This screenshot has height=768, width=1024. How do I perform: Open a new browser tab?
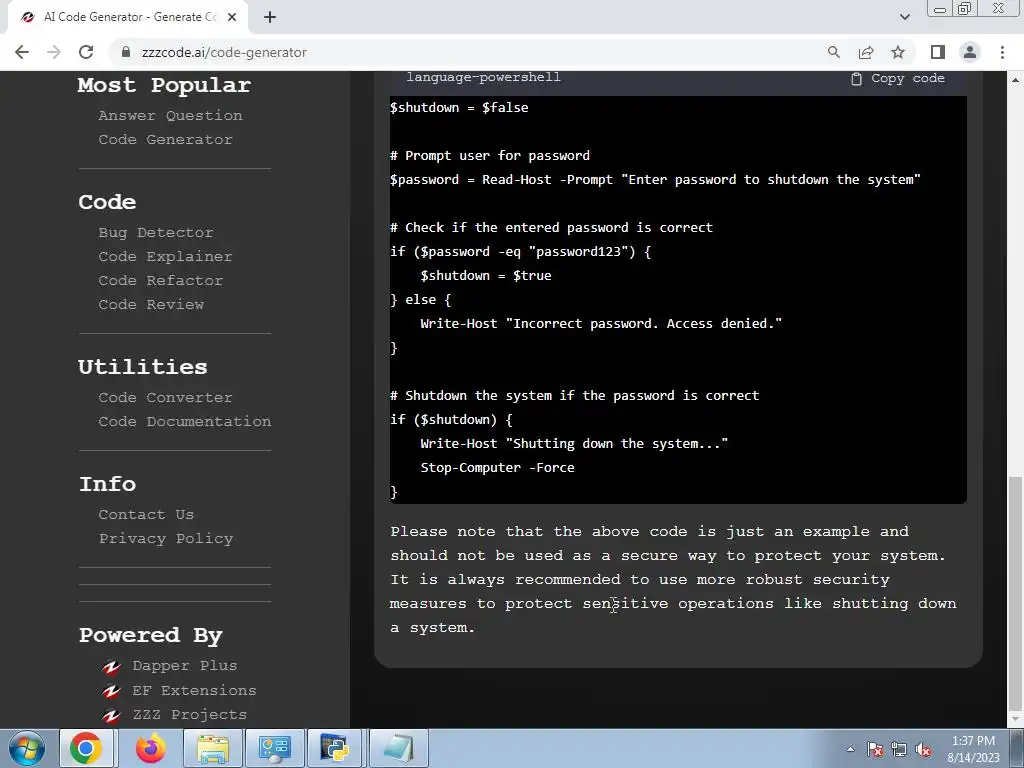tap(270, 17)
